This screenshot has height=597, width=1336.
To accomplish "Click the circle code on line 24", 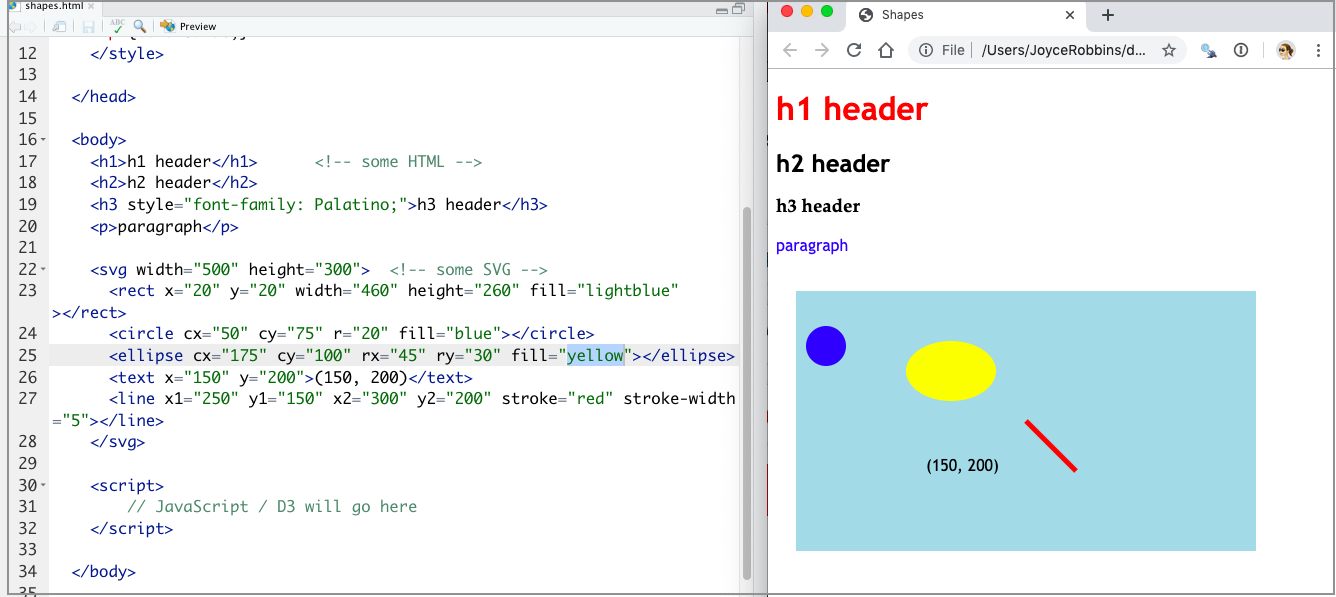I will 352,334.
